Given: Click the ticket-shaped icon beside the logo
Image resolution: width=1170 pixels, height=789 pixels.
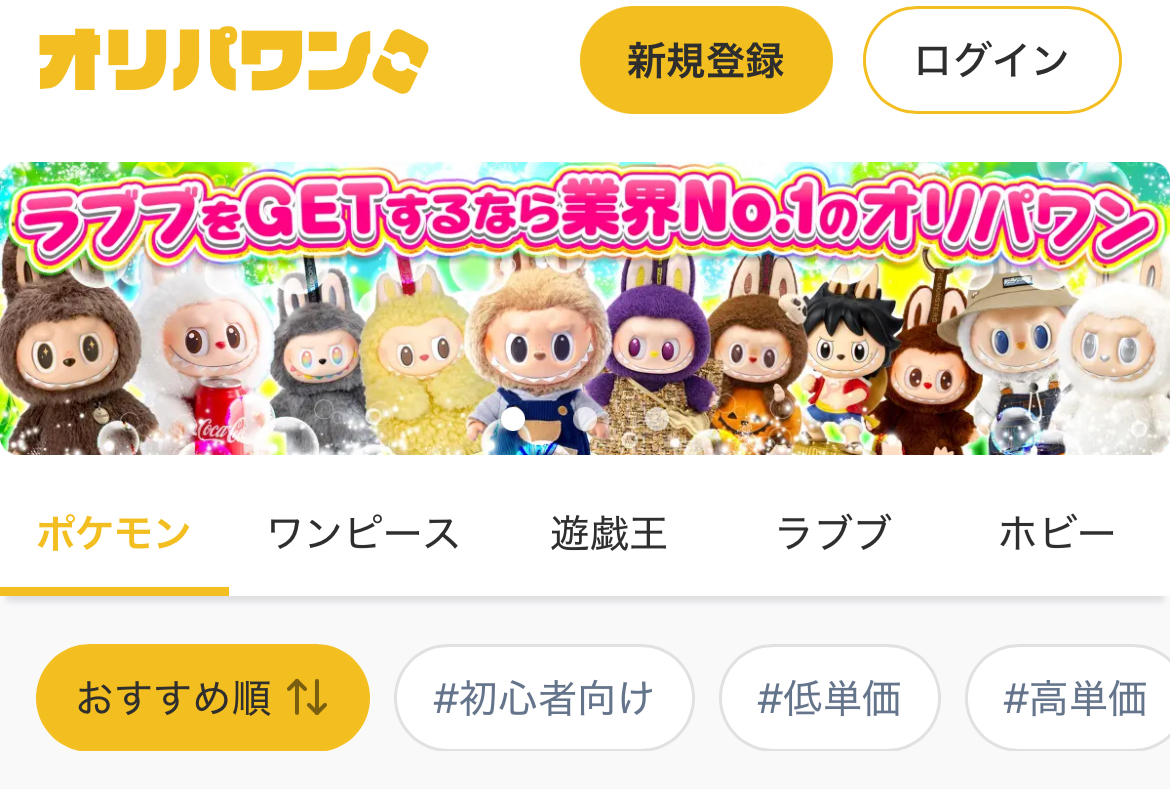Looking at the screenshot, I should coord(400,61).
